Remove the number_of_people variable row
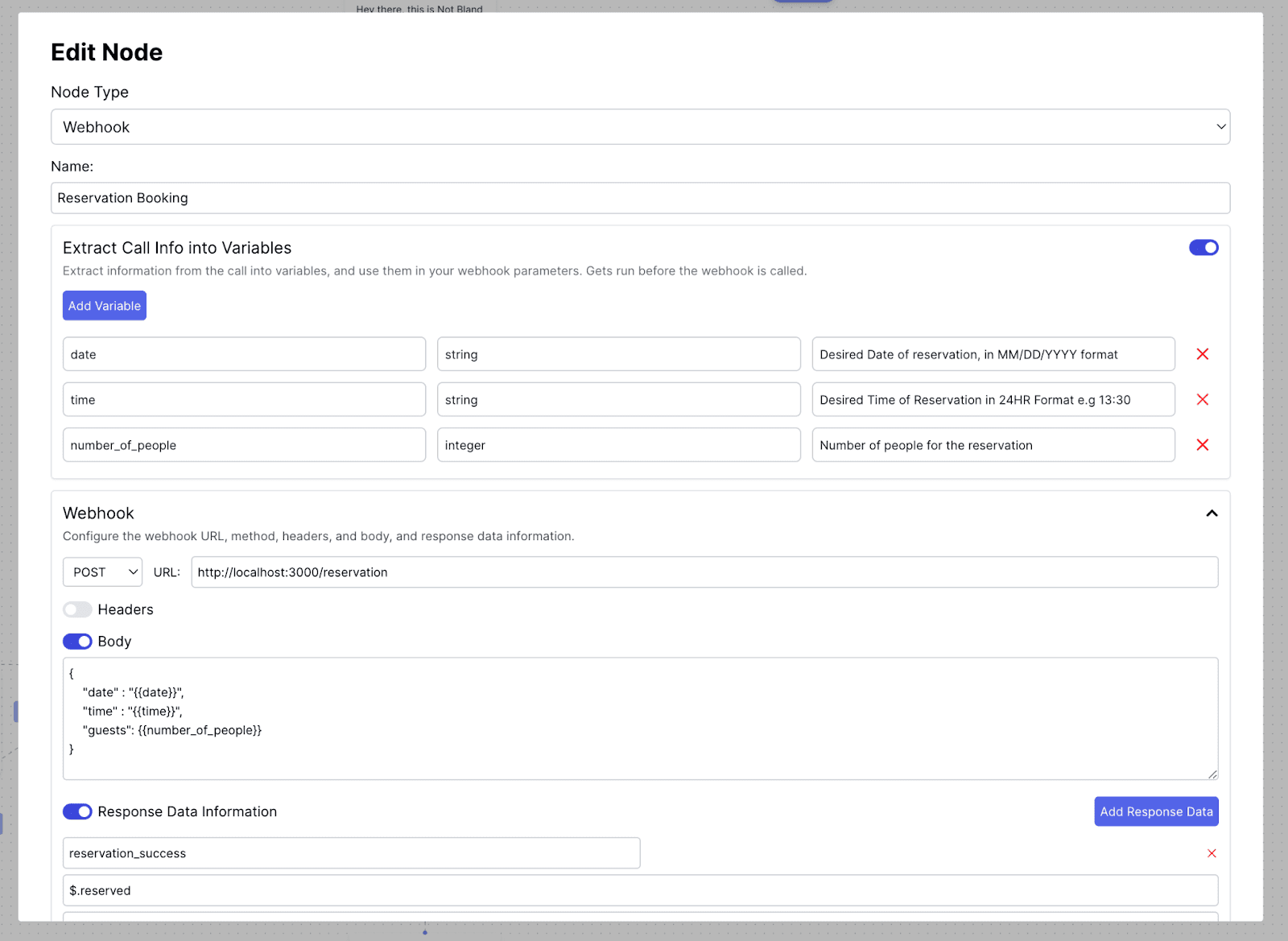Screen dimensions: 1288x941 tap(1203, 444)
